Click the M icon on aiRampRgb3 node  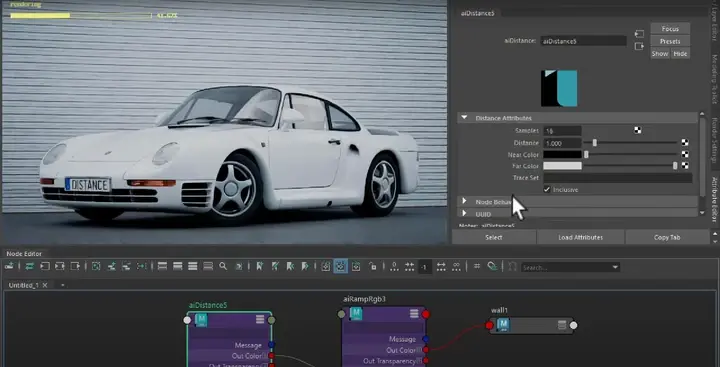pos(356,314)
